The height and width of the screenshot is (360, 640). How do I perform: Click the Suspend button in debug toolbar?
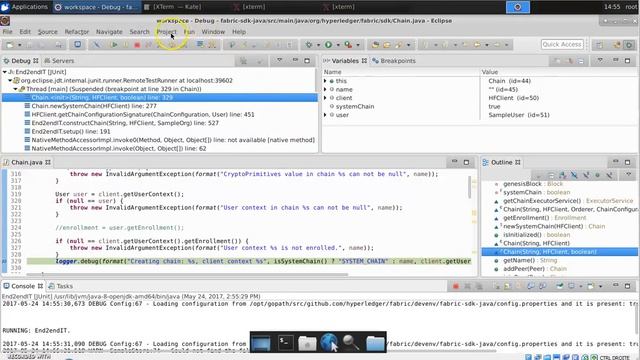tap(126, 44)
